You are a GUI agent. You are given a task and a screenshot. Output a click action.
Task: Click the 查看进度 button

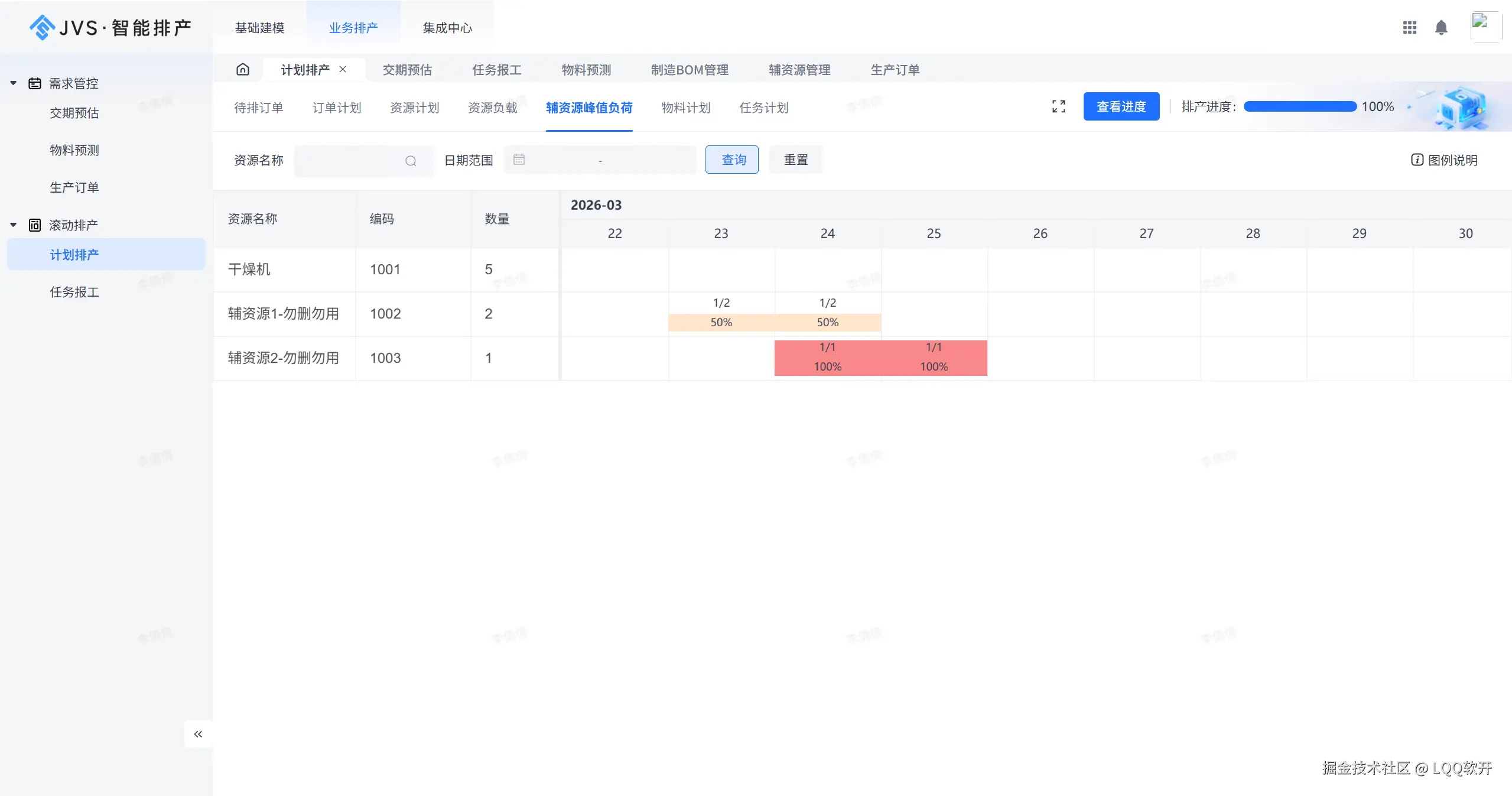(x=1120, y=106)
